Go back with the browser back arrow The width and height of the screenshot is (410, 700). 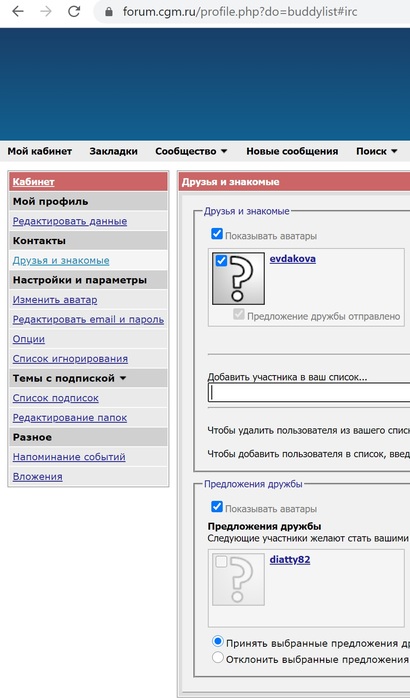[x=18, y=12]
